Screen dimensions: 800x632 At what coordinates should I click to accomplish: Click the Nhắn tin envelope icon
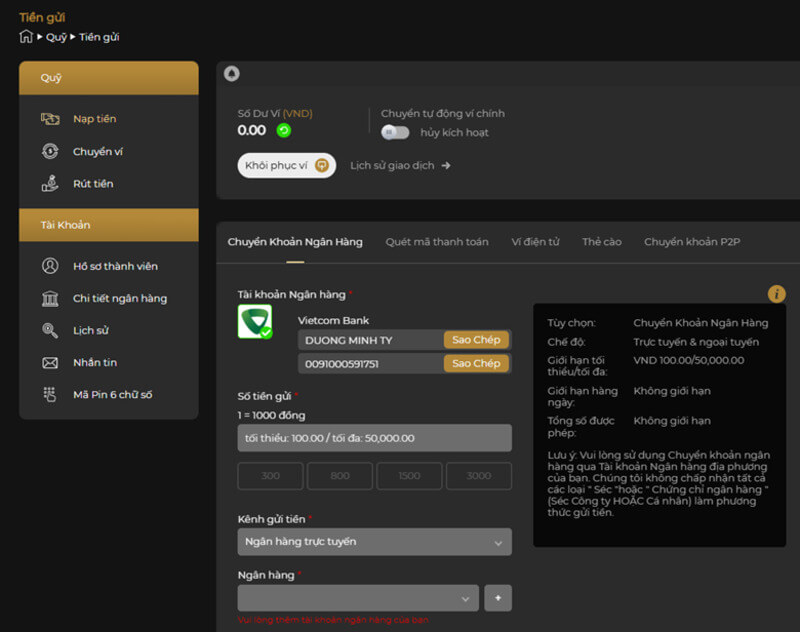click(x=50, y=363)
